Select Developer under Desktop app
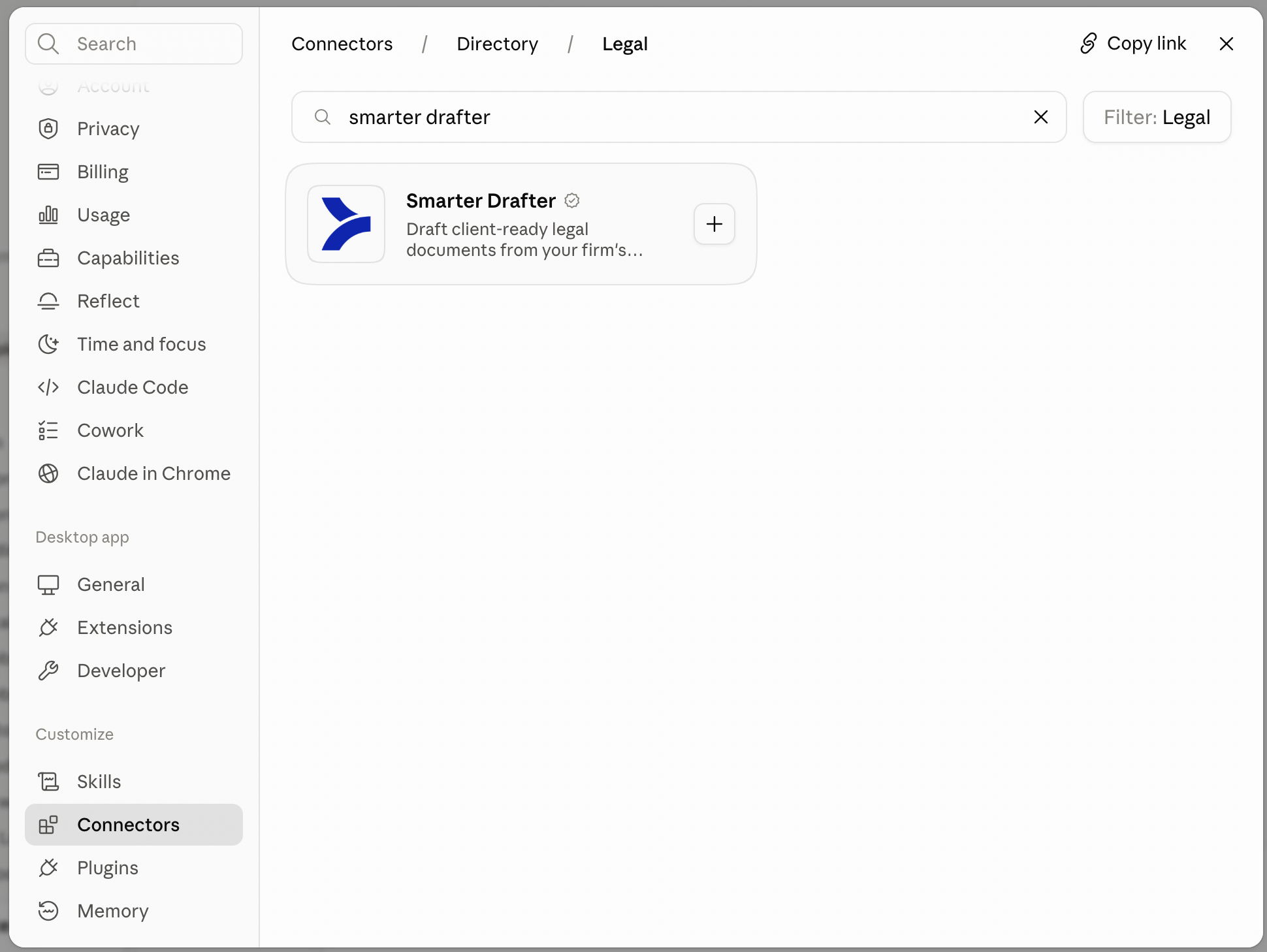Image resolution: width=1267 pixels, height=952 pixels. pyautogui.click(x=134, y=671)
